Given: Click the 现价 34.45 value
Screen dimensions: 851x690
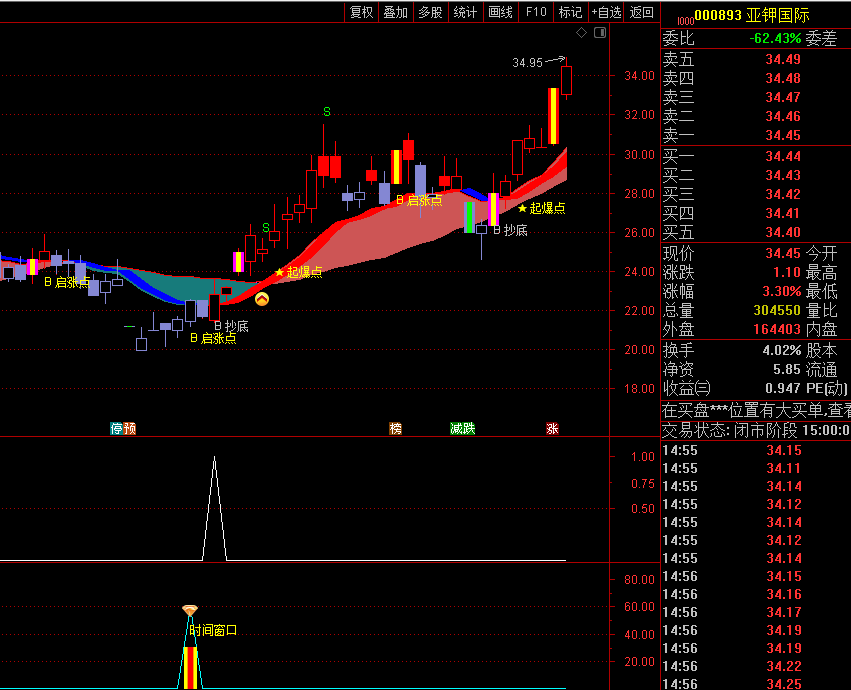Looking at the screenshot, I should [x=783, y=254].
